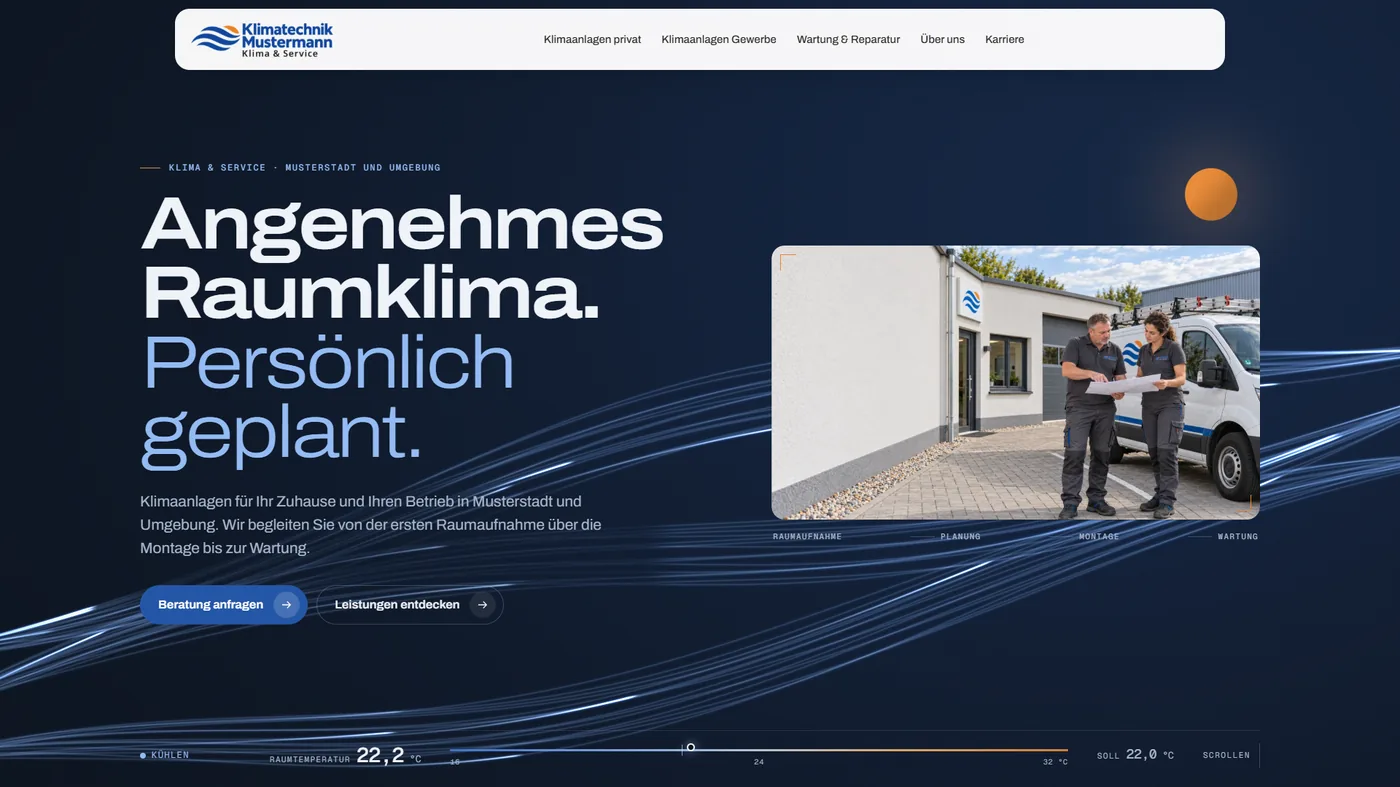Click the Beratung anfragen button

coord(224,605)
